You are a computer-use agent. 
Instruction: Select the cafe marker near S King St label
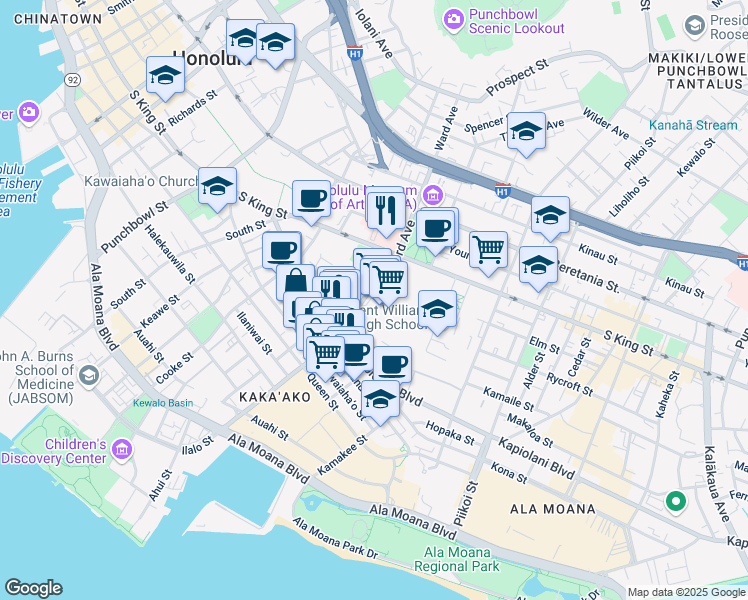pyautogui.click(x=312, y=200)
